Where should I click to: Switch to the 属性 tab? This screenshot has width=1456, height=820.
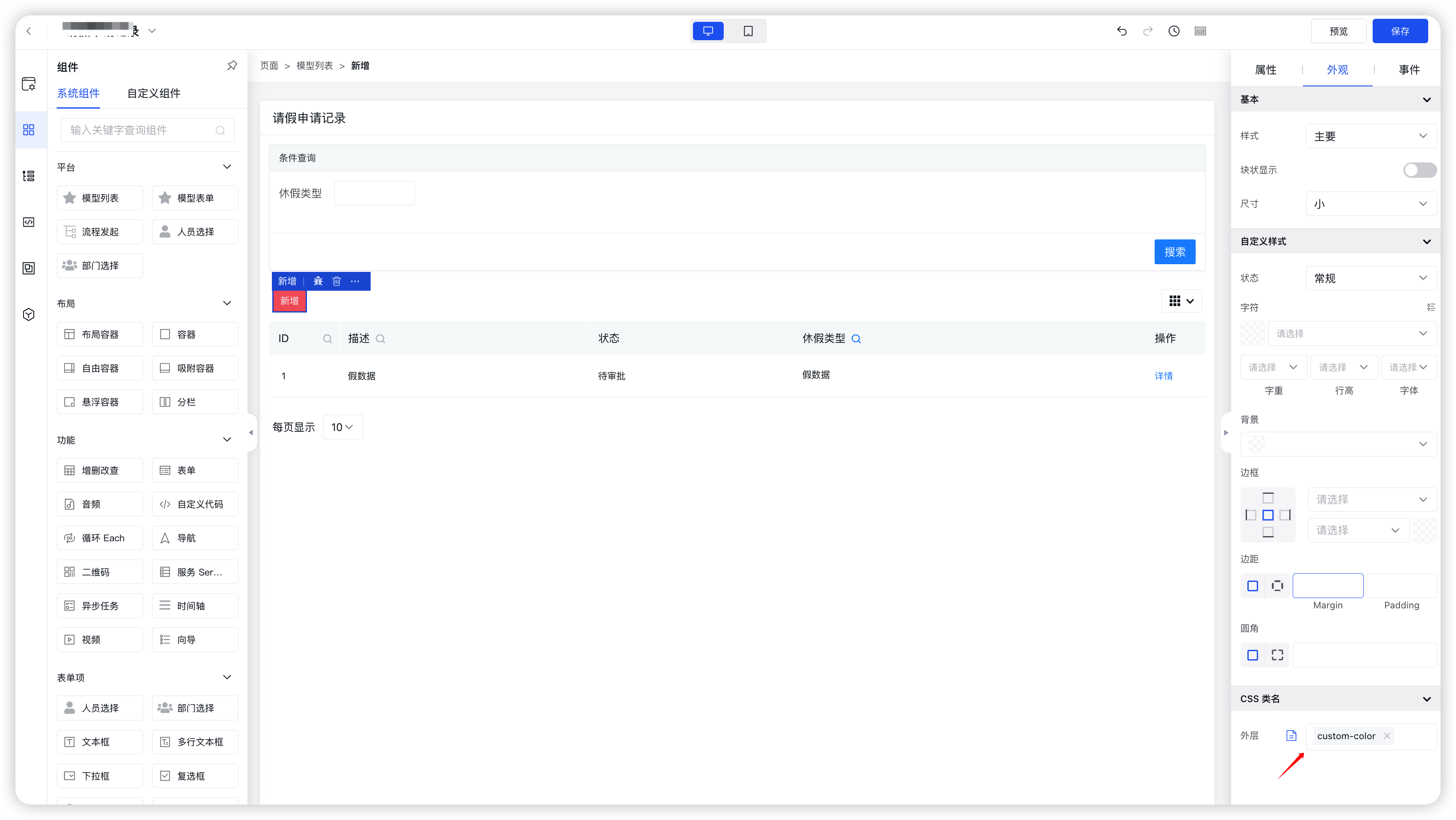coord(1265,70)
